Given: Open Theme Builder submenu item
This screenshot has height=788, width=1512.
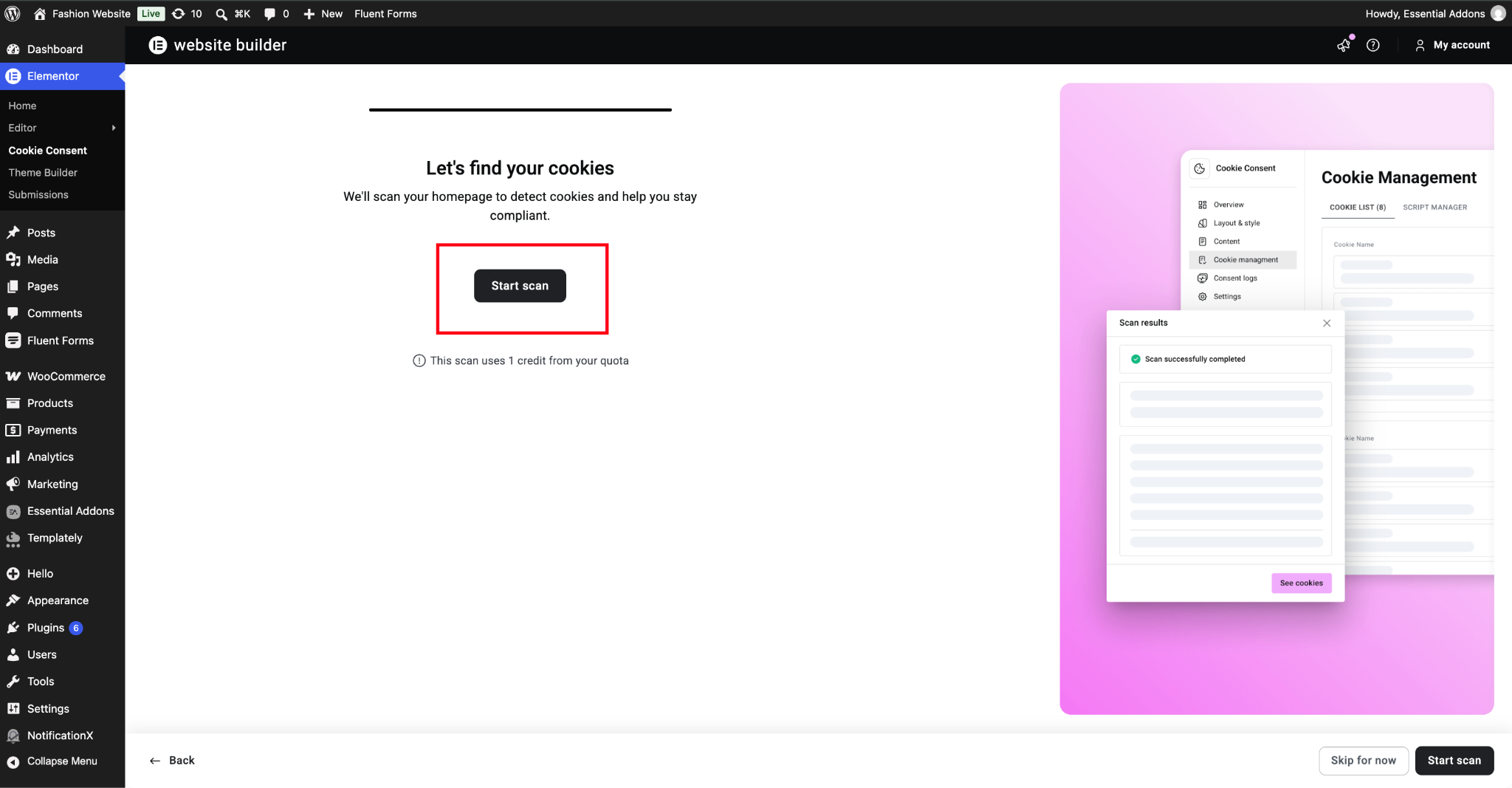Looking at the screenshot, I should point(43,172).
